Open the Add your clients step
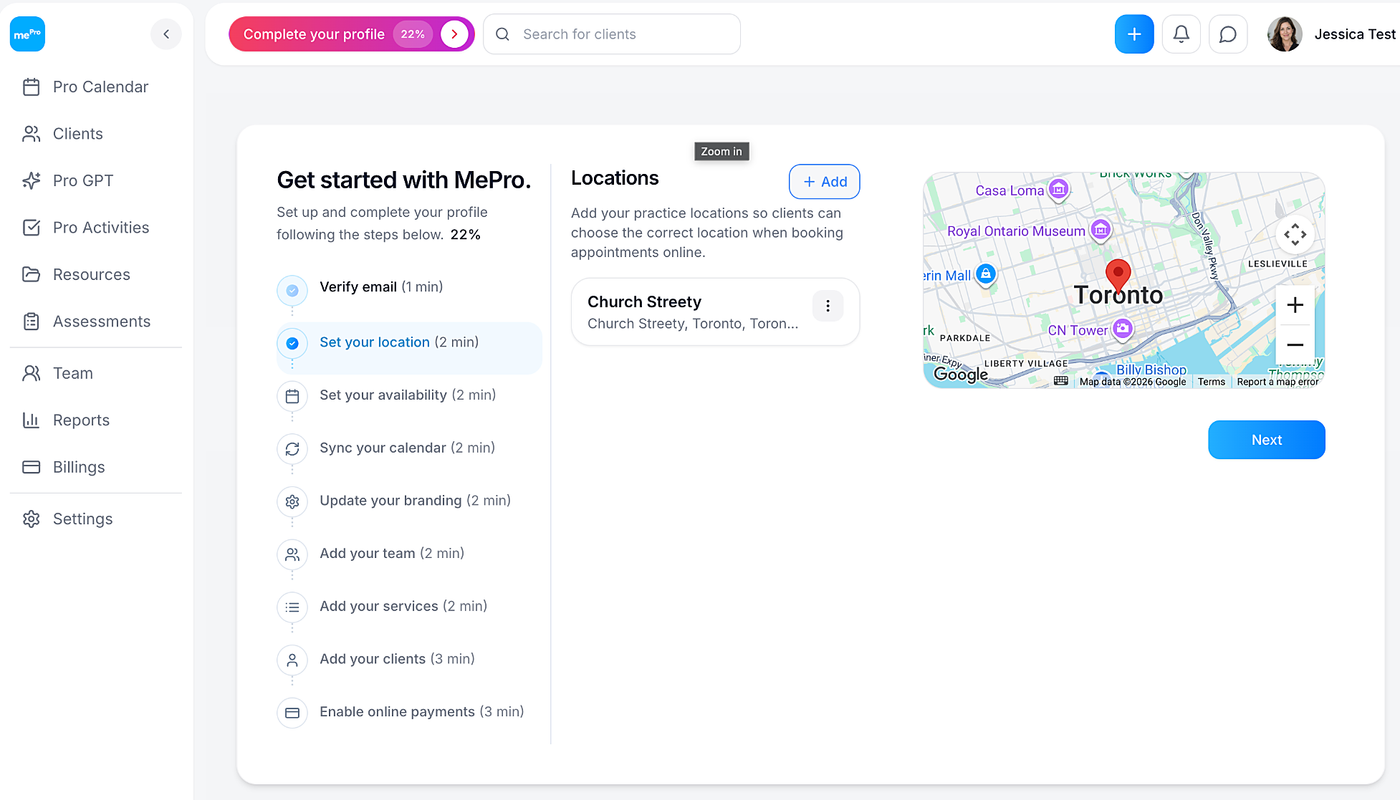This screenshot has height=800, width=1400. 409,660
